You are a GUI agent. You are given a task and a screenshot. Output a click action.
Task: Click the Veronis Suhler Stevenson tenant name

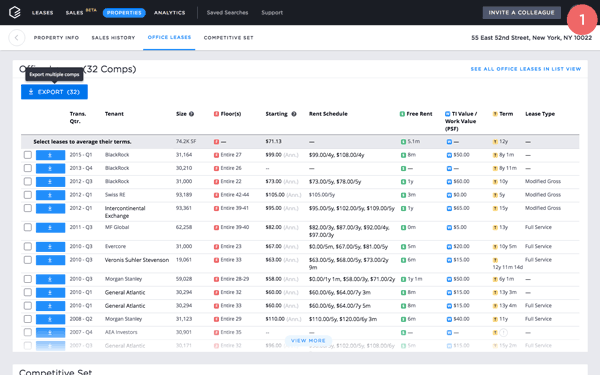tap(137, 260)
